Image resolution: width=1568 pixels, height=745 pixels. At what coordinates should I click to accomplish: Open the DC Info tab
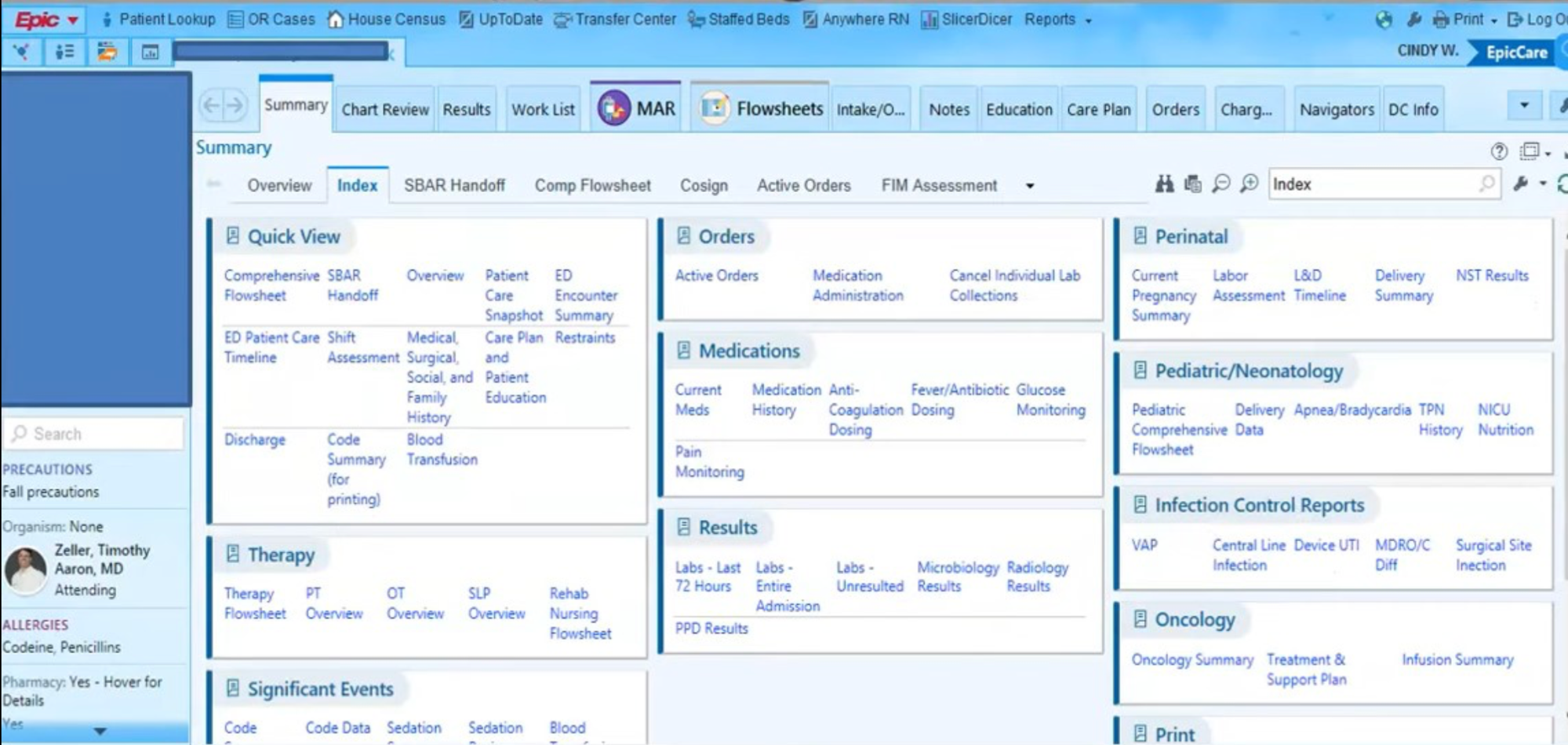pos(1413,109)
